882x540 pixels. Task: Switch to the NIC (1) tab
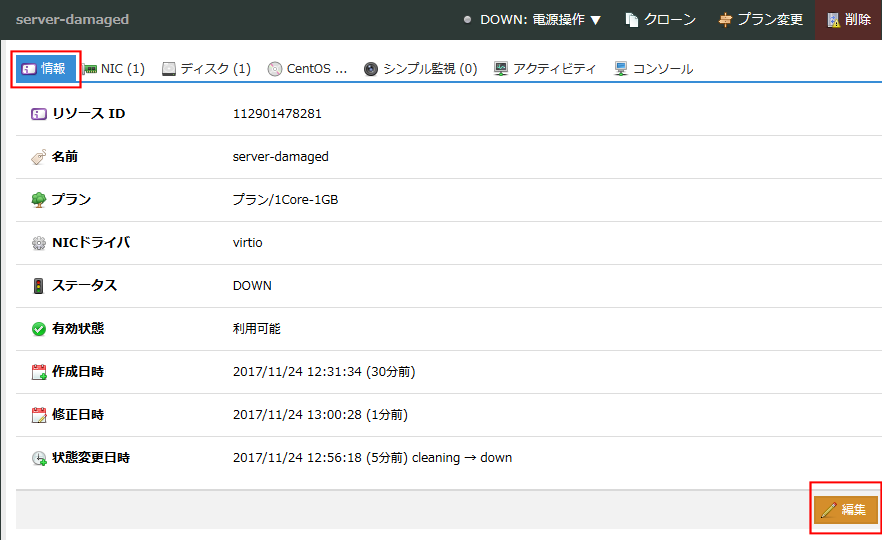click(x=114, y=69)
